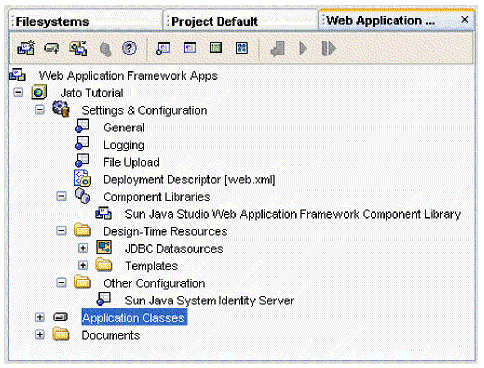484x368 pixels.
Task: Click the Design-Time Resources folder icon
Action: [x=82, y=230]
